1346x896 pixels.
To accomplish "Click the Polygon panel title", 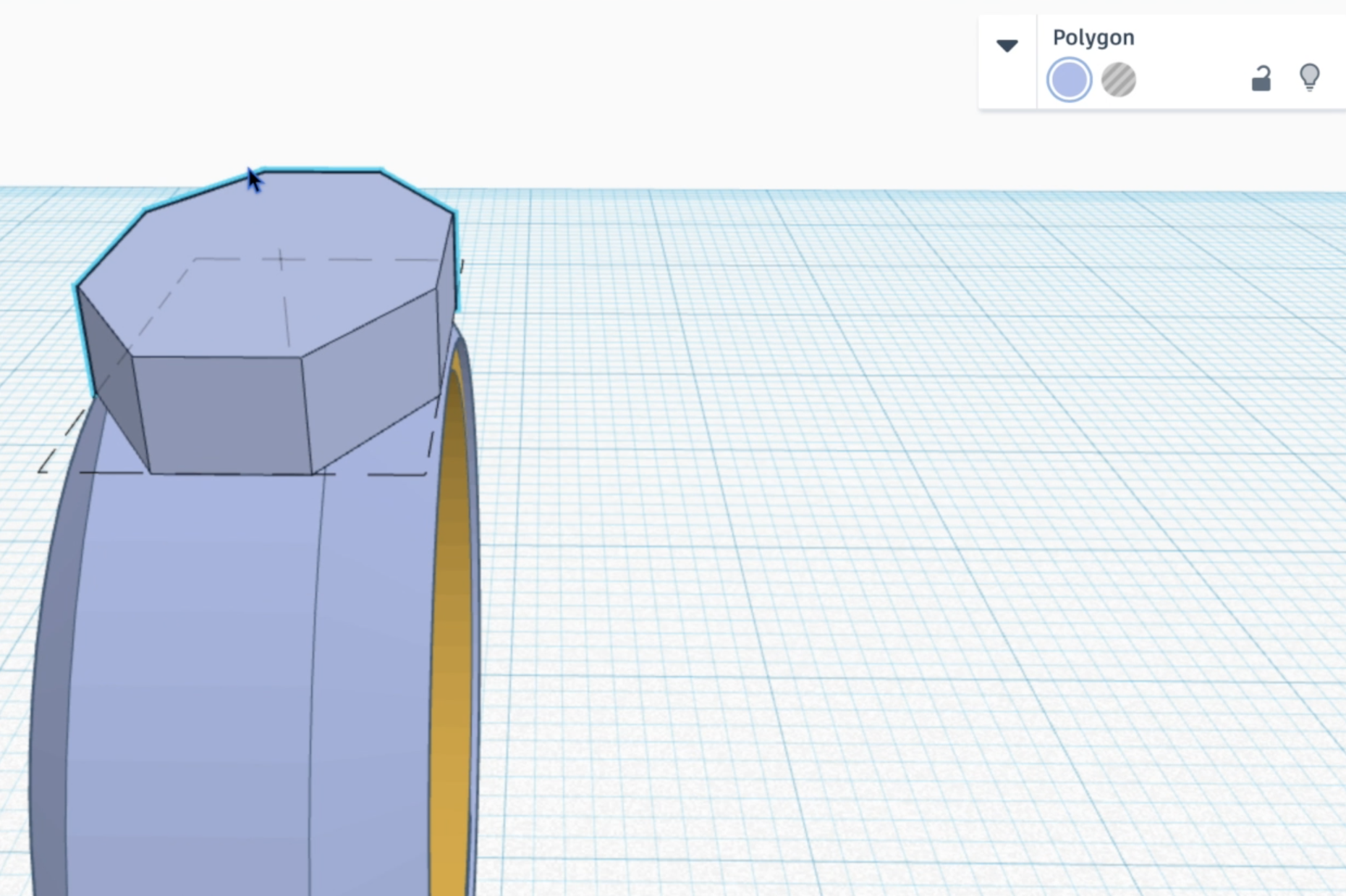I will (1093, 38).
